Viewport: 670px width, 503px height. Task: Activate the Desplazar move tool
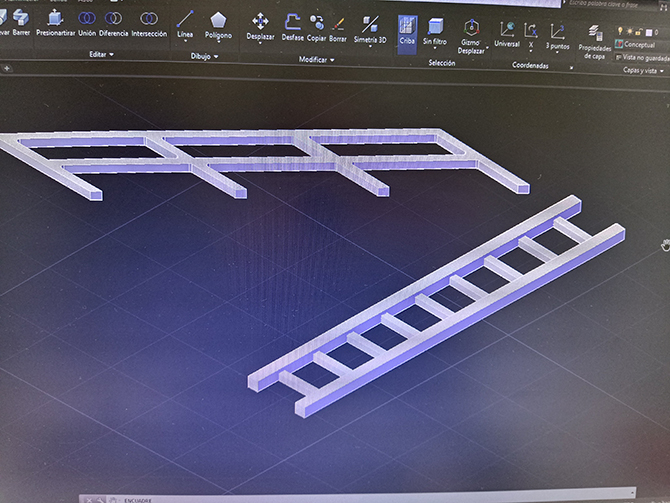(x=260, y=26)
